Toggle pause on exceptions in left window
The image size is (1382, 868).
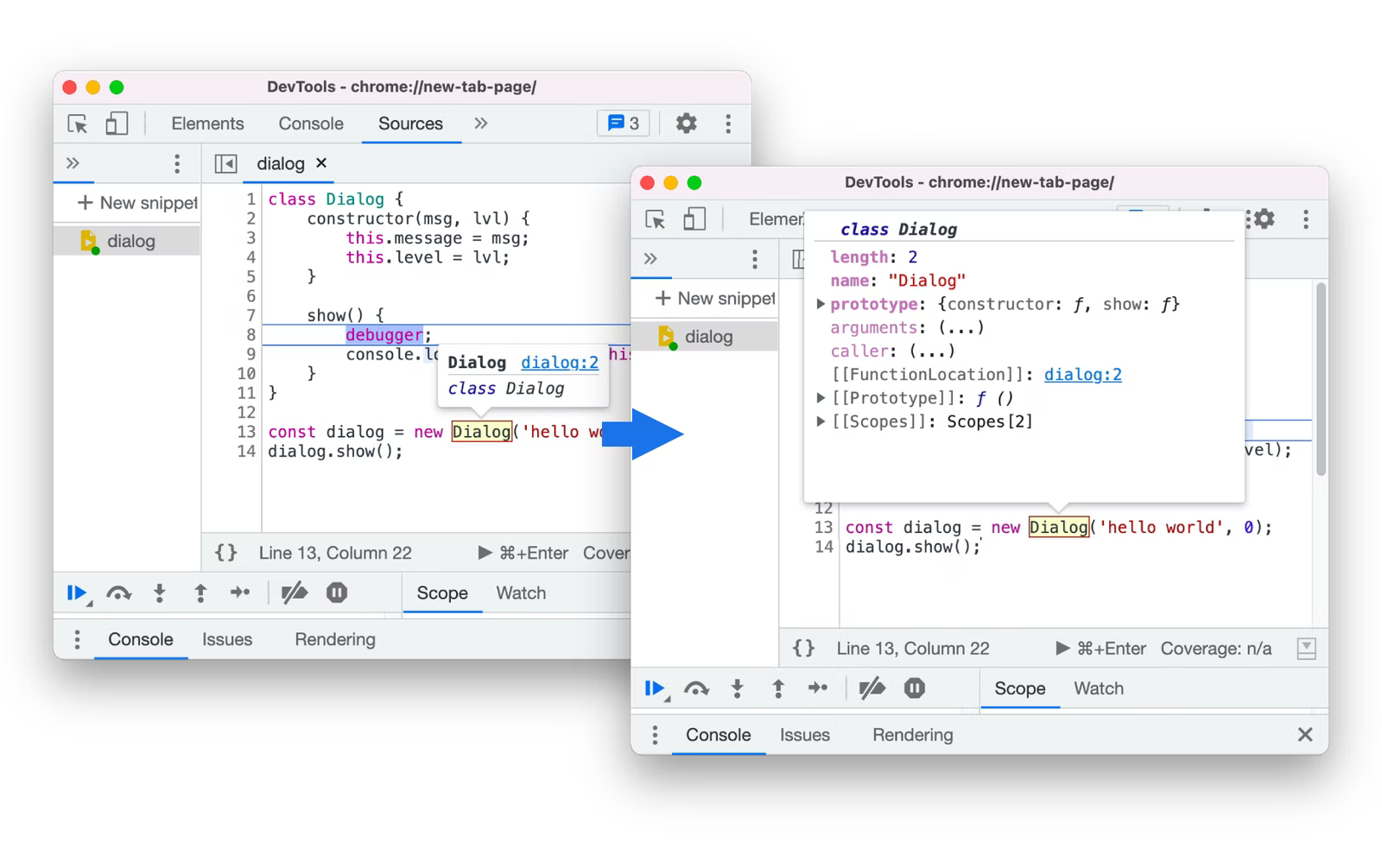coord(337,592)
